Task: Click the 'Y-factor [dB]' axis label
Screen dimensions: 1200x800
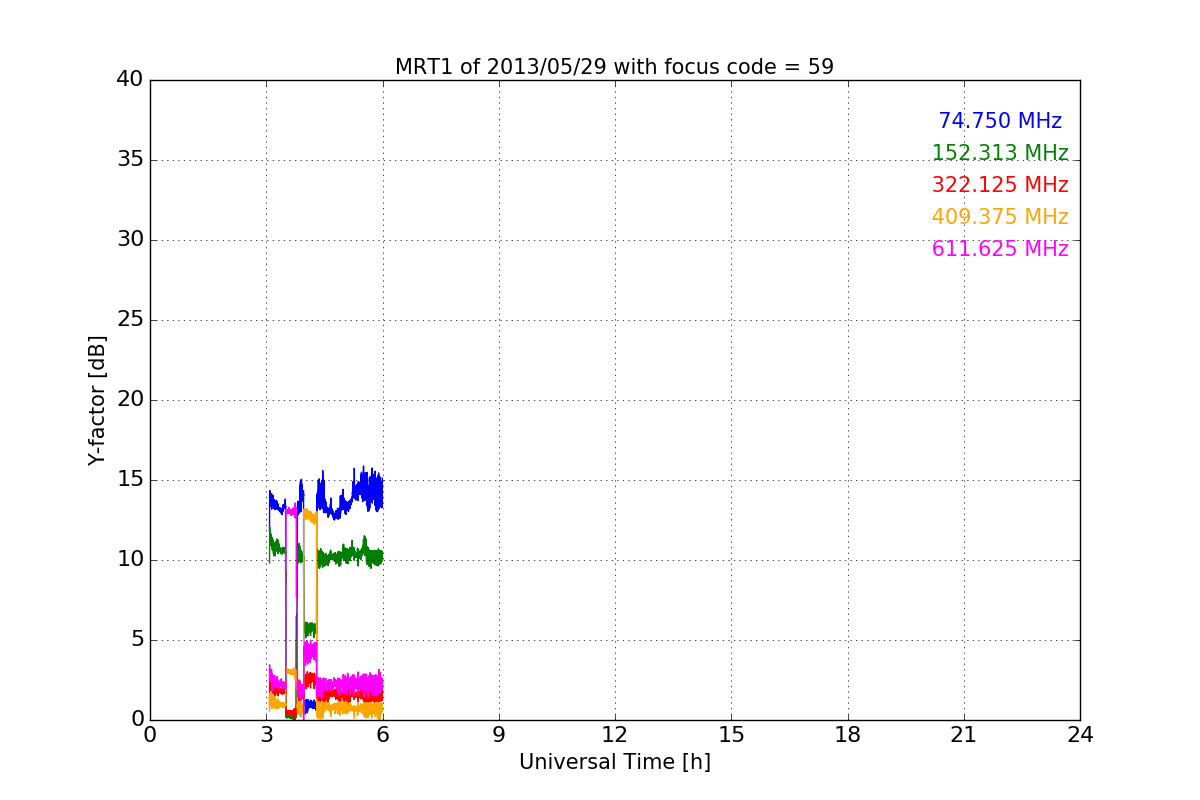Action: pyautogui.click(x=97, y=400)
